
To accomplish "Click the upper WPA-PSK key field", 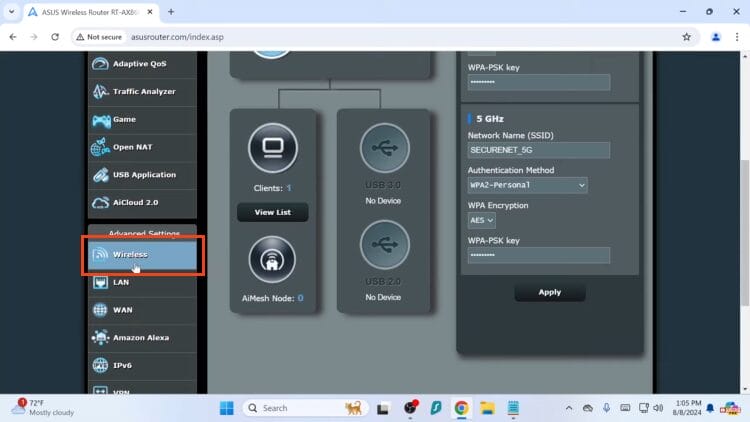I will click(539, 82).
